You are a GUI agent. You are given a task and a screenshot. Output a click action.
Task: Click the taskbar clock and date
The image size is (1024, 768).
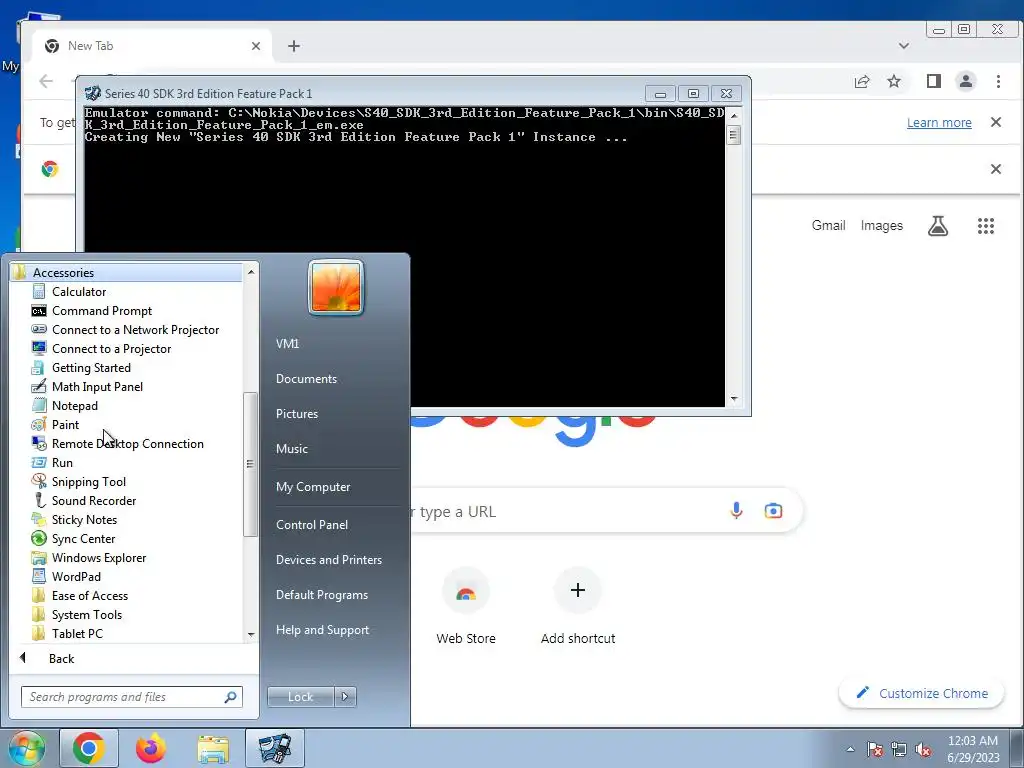(973, 749)
